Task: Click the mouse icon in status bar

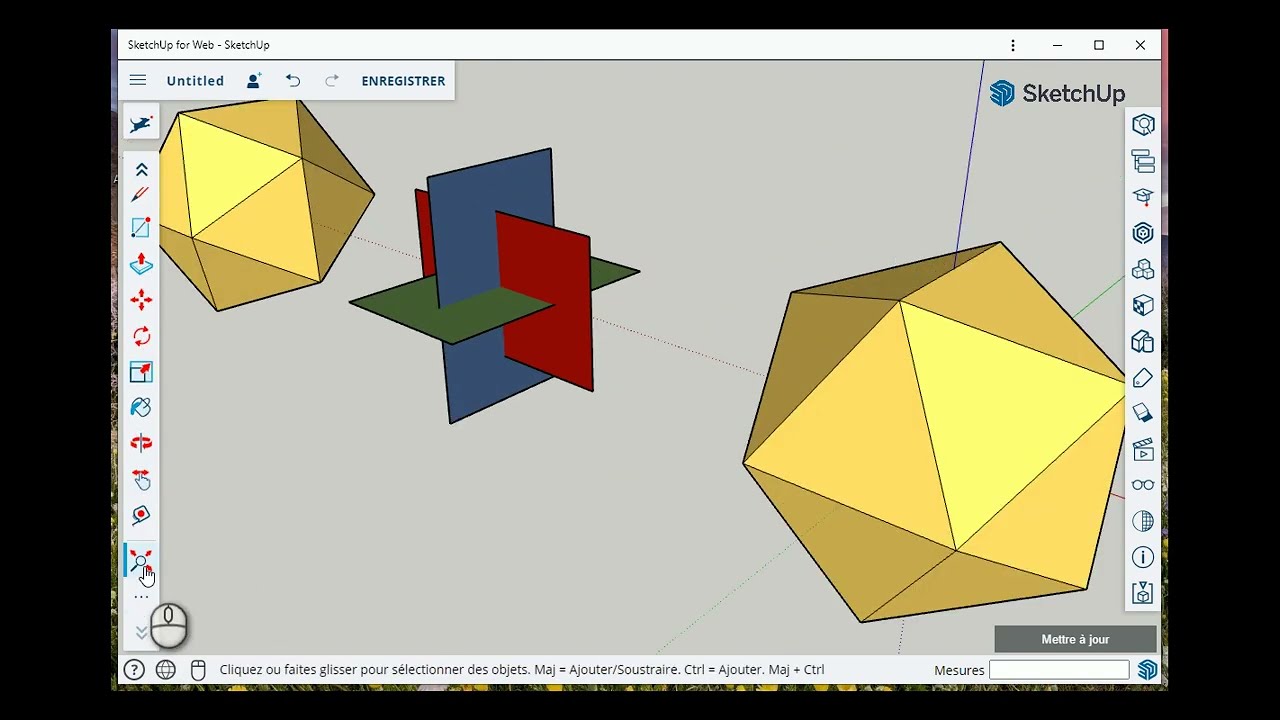Action: point(198,670)
